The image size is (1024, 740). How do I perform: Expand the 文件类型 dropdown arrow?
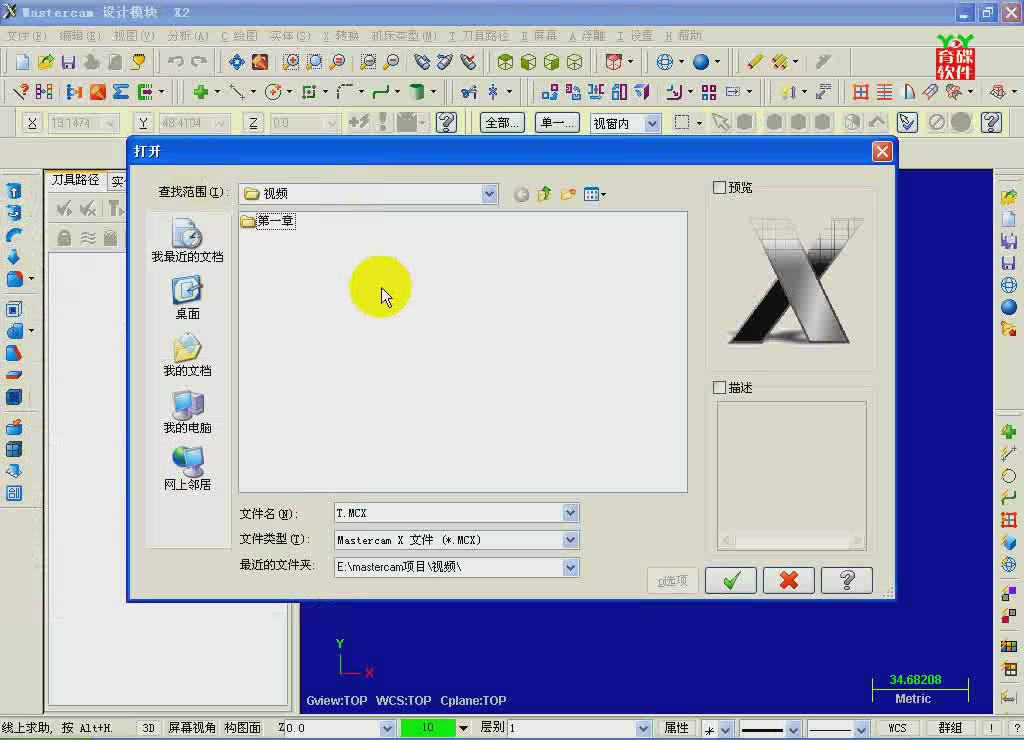coord(570,540)
